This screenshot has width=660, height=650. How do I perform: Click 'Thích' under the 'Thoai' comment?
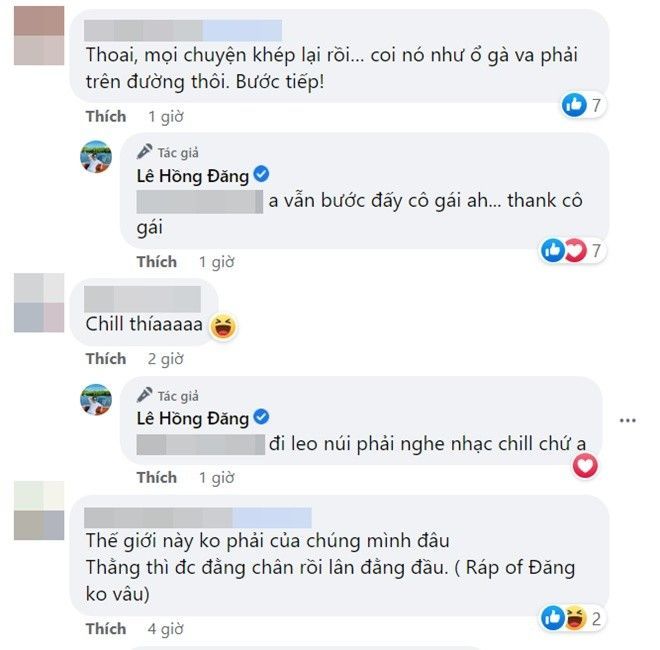click(x=106, y=116)
